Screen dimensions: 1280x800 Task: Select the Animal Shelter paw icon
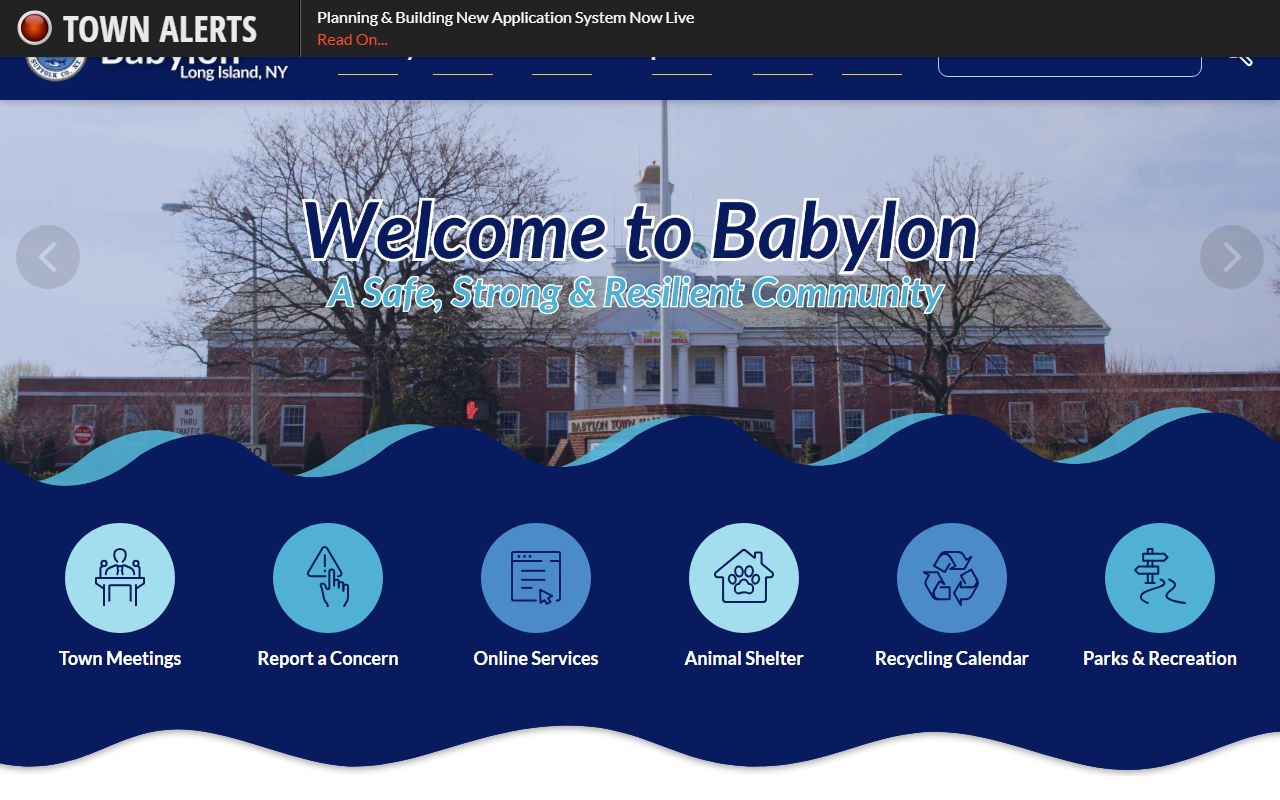pyautogui.click(x=744, y=578)
